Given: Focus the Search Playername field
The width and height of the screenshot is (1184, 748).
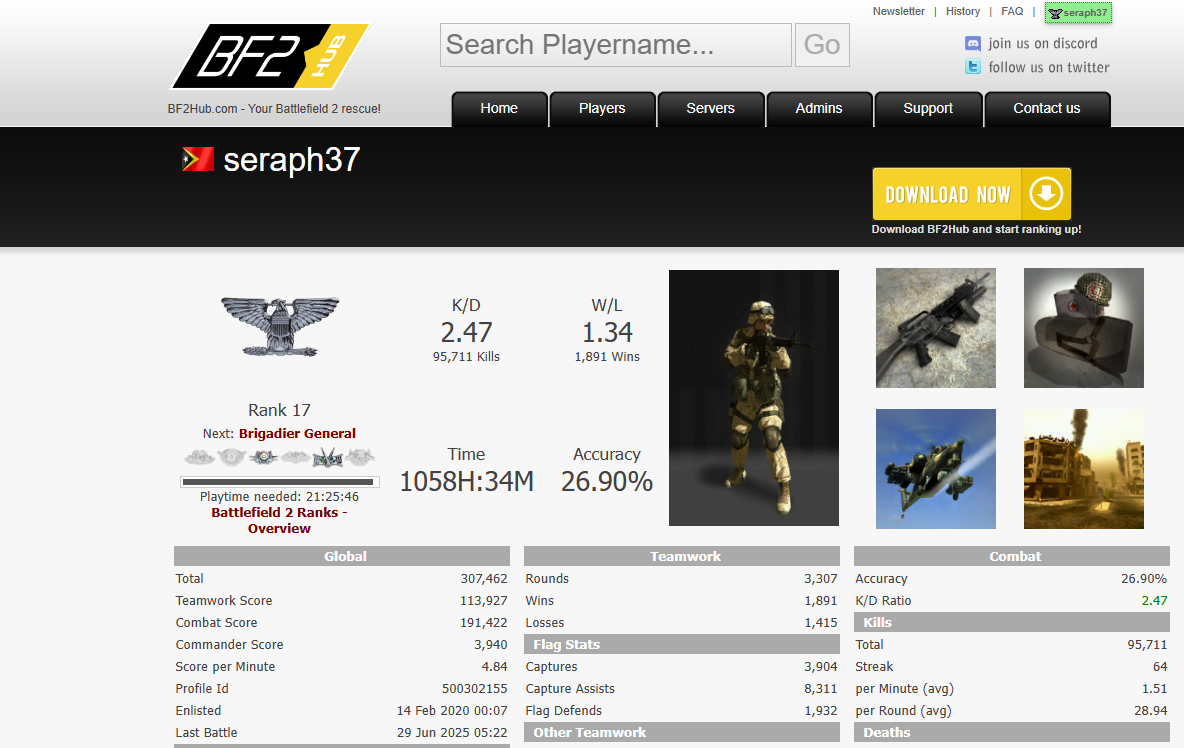Looking at the screenshot, I should pyautogui.click(x=615, y=45).
